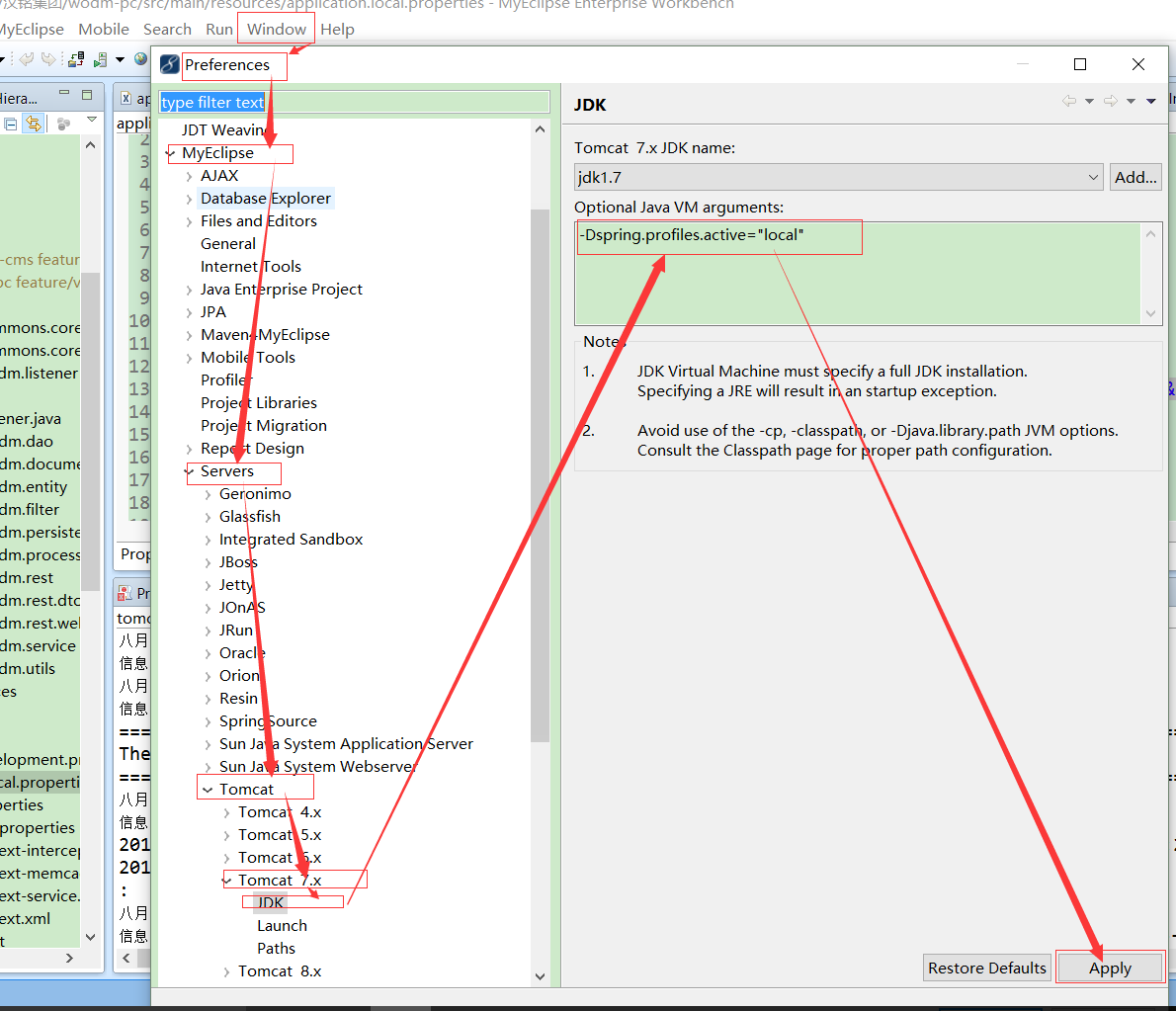The height and width of the screenshot is (1011, 1176).
Task: Collapse the Tomcat node
Action: coord(208,790)
